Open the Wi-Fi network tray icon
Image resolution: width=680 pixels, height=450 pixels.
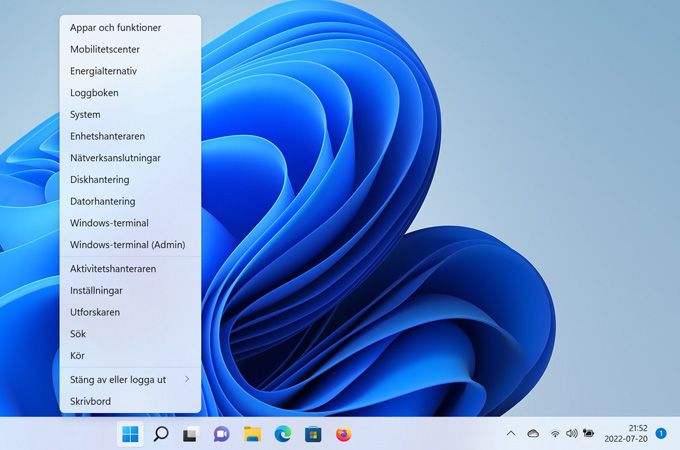(555, 433)
